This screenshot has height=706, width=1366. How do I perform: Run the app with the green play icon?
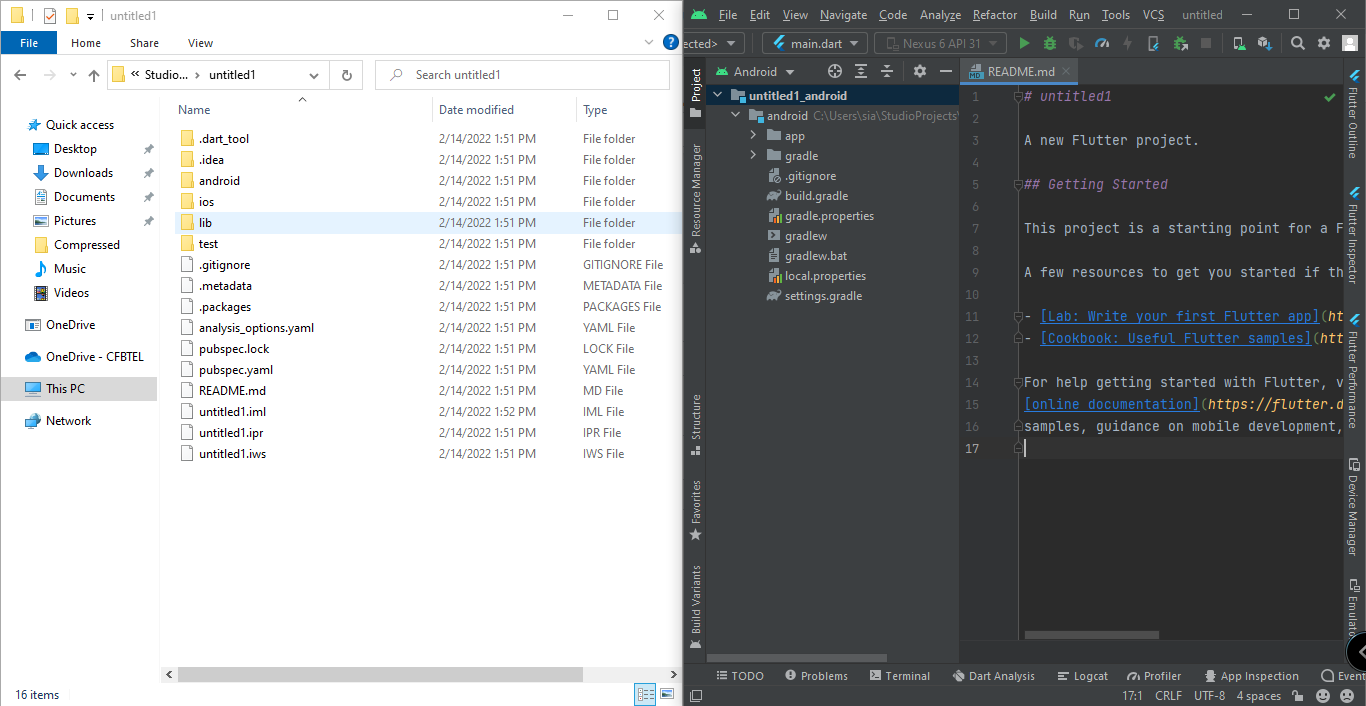point(1024,43)
